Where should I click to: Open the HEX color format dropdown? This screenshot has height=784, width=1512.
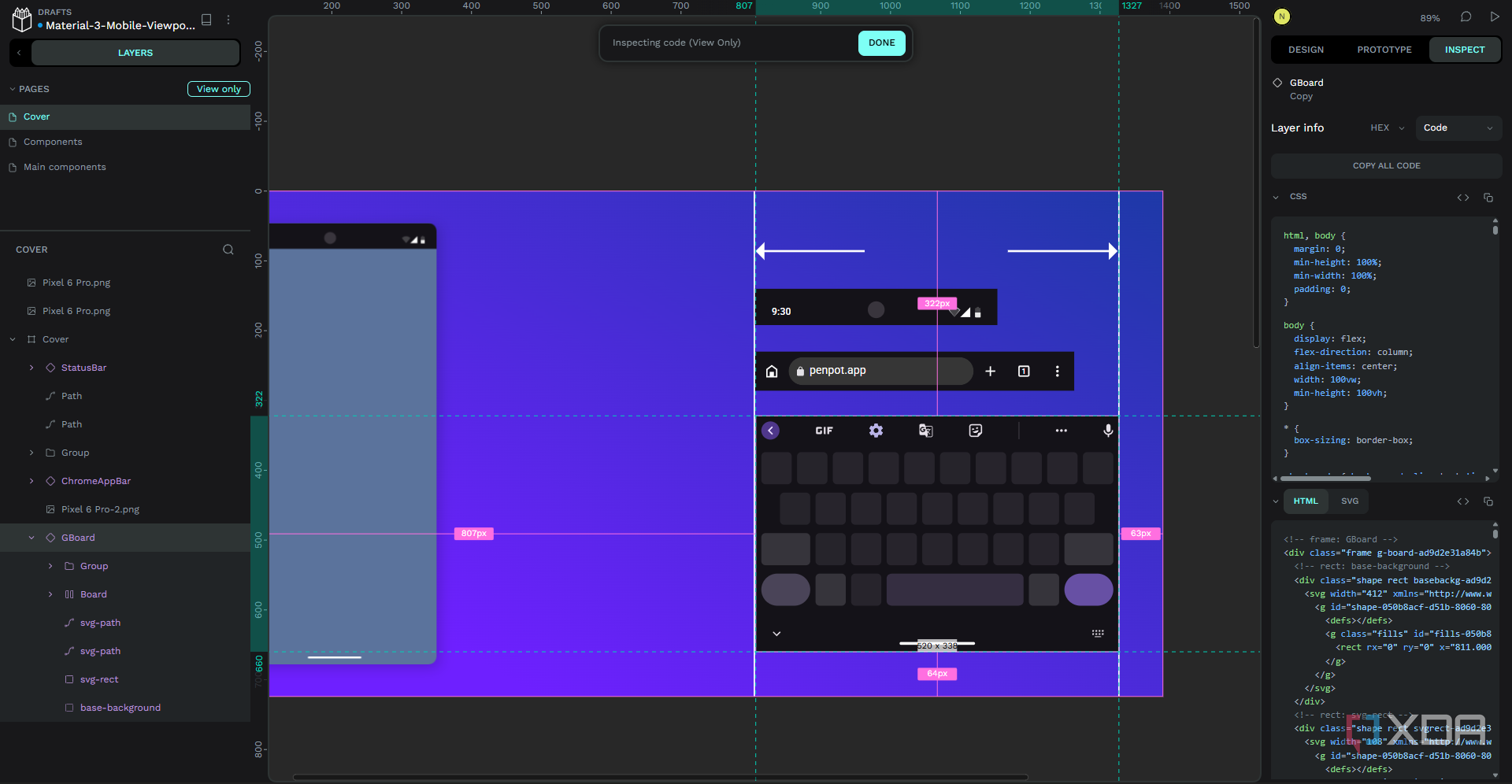click(1388, 128)
